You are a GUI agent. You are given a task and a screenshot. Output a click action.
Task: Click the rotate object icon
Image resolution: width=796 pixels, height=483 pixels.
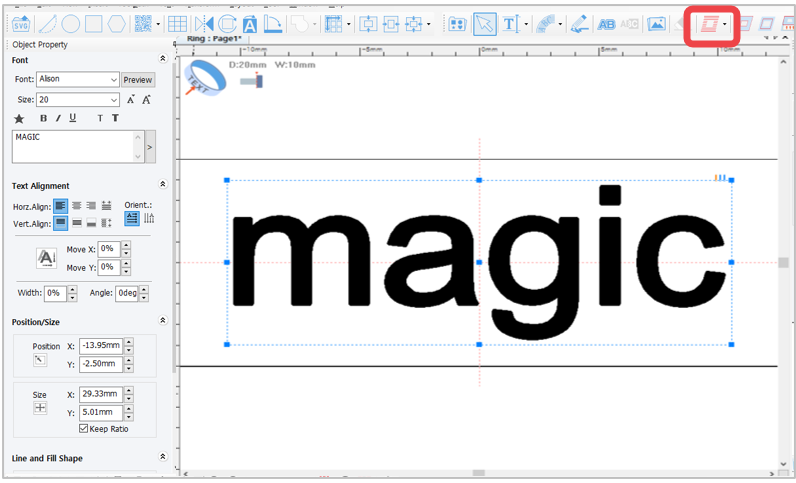tap(227, 24)
